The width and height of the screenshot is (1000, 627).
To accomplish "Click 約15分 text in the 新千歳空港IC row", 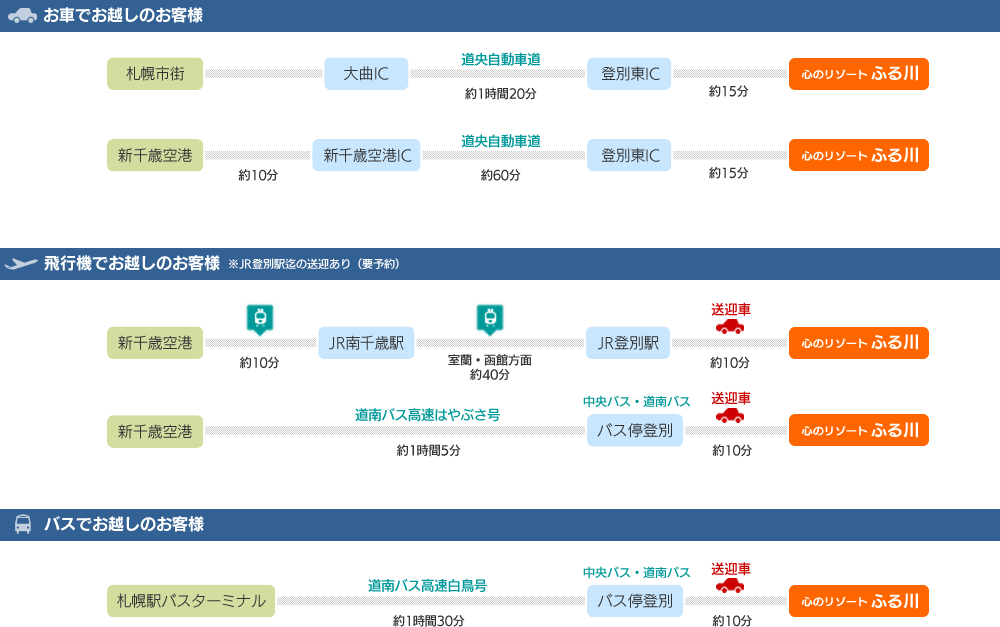I will pos(728,173).
